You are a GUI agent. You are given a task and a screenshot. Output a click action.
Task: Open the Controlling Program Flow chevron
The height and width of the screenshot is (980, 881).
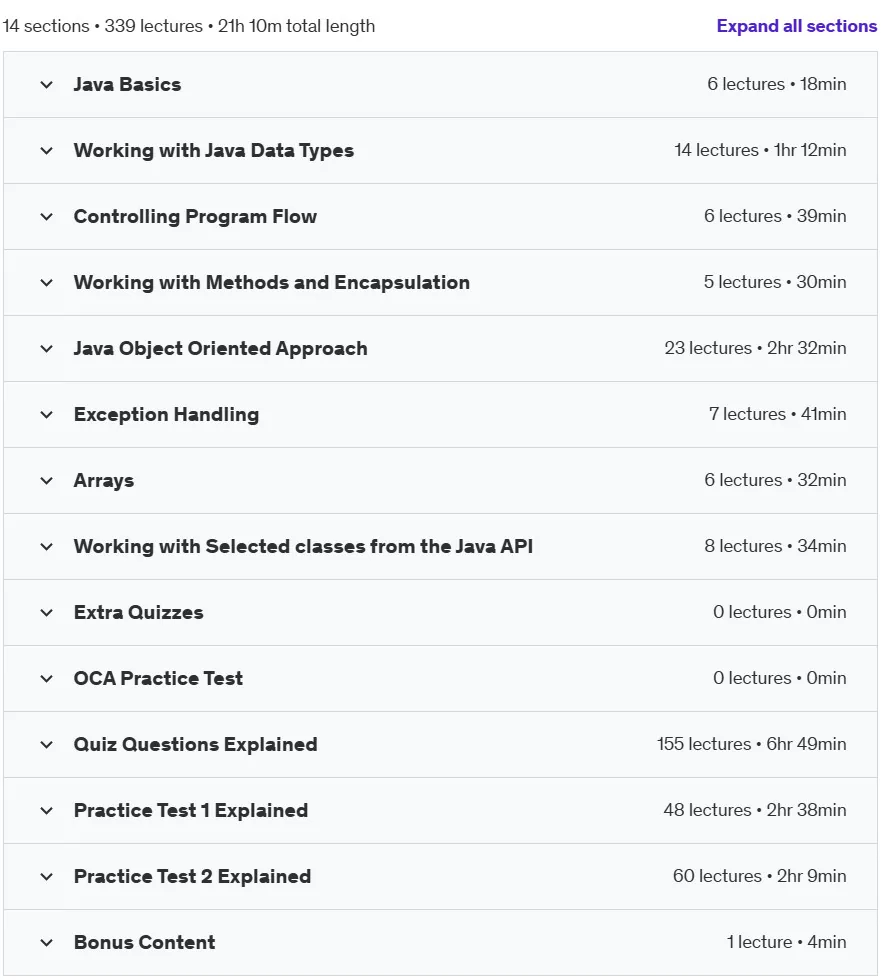tap(46, 217)
